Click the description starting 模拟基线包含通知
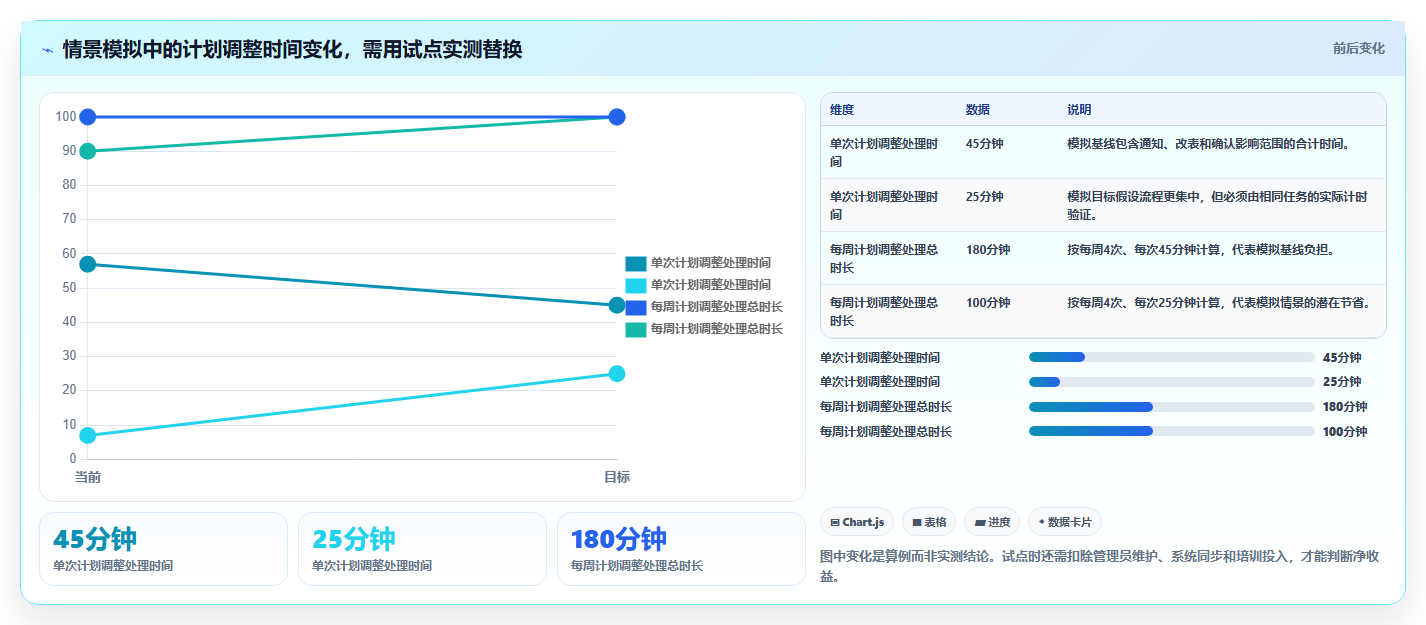Viewport: 1426px width, 625px height. (1208, 143)
